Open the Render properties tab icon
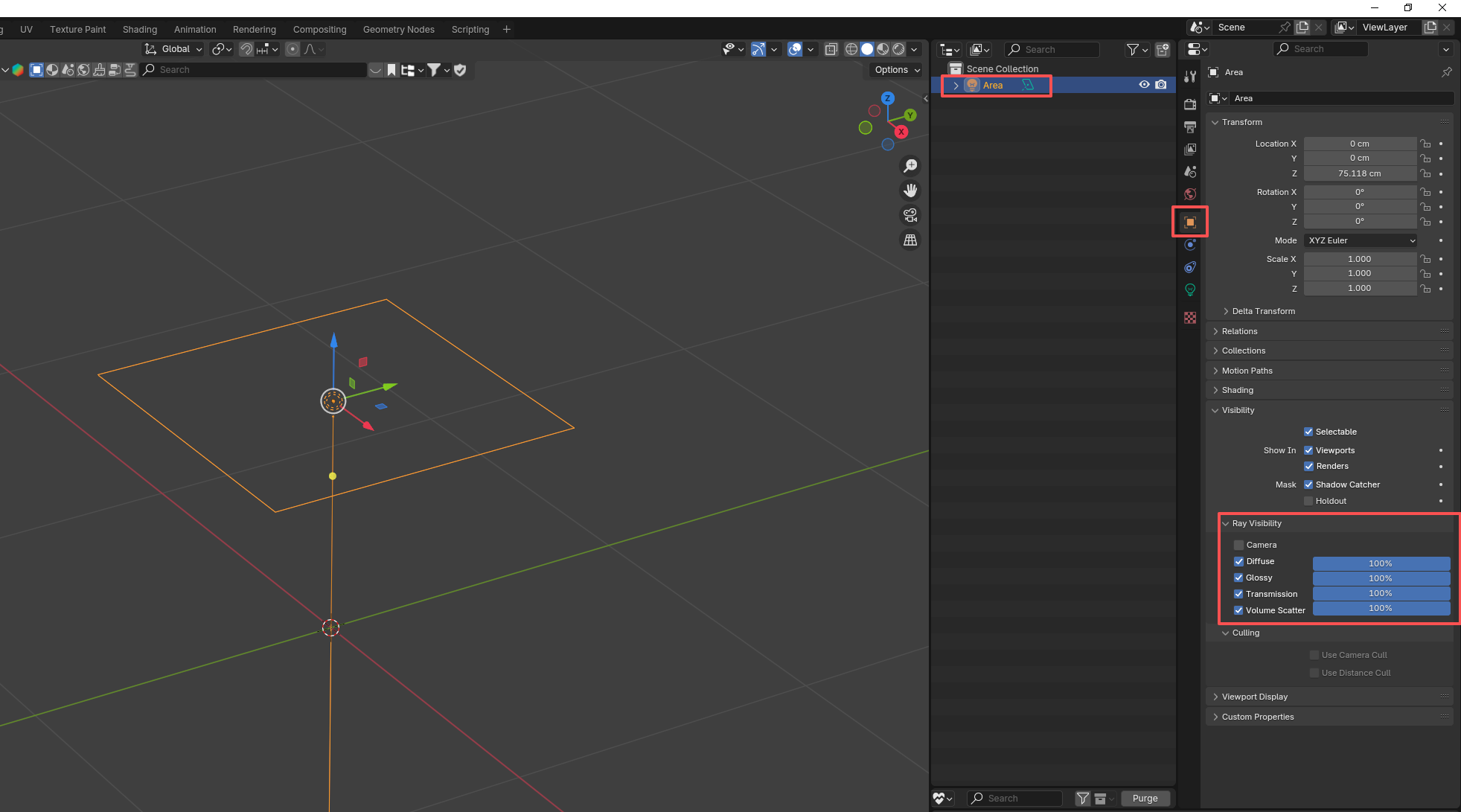1461x812 pixels. 1190,104
